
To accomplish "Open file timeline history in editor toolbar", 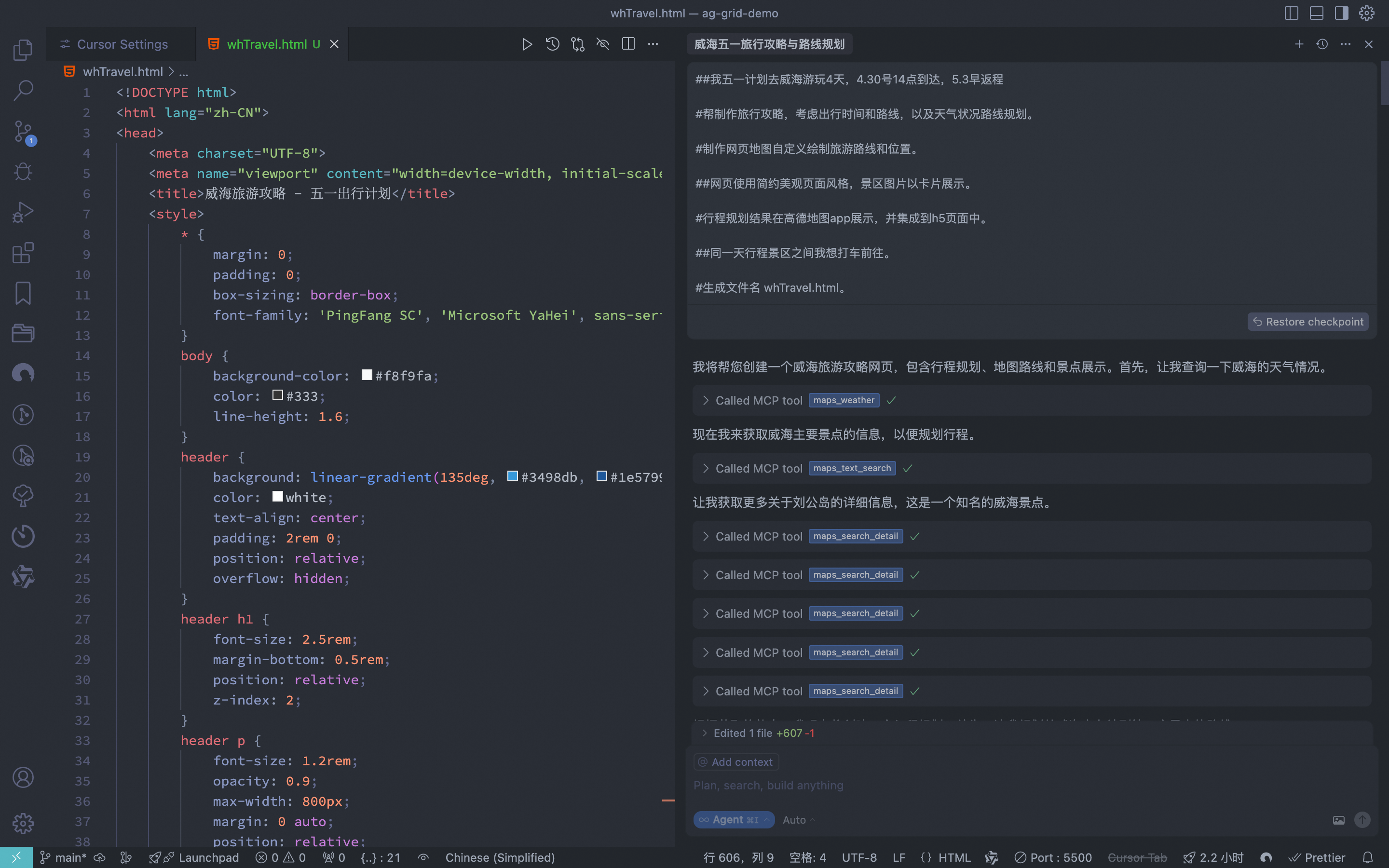I will (x=552, y=44).
